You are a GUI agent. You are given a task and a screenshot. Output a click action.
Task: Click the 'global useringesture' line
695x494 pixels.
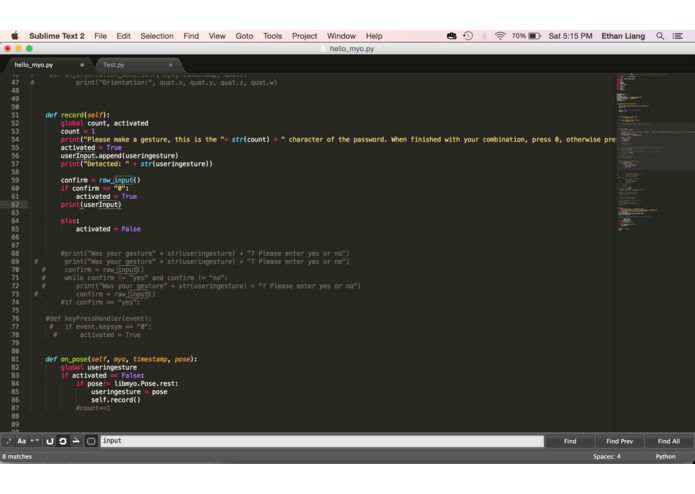click(x=99, y=367)
